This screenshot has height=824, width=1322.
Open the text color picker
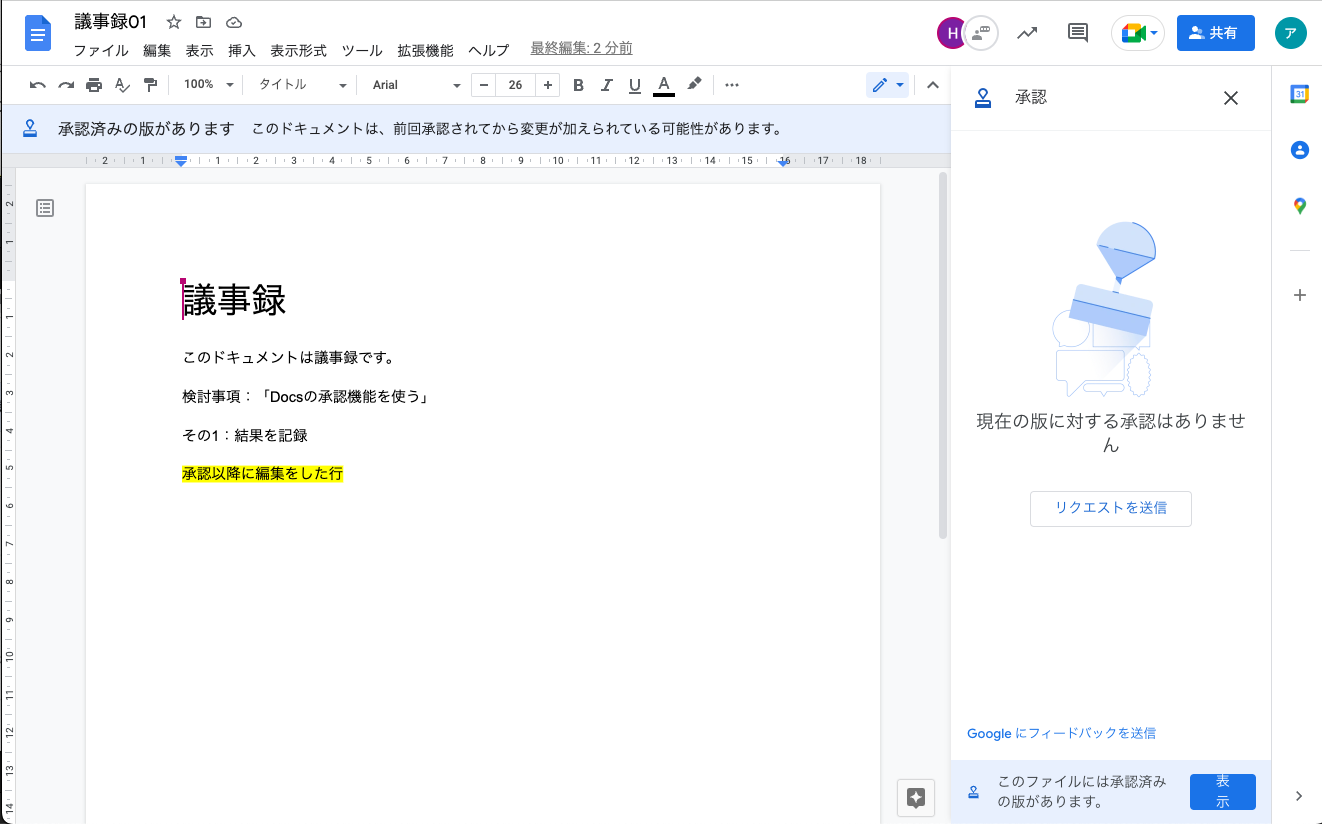[x=663, y=85]
